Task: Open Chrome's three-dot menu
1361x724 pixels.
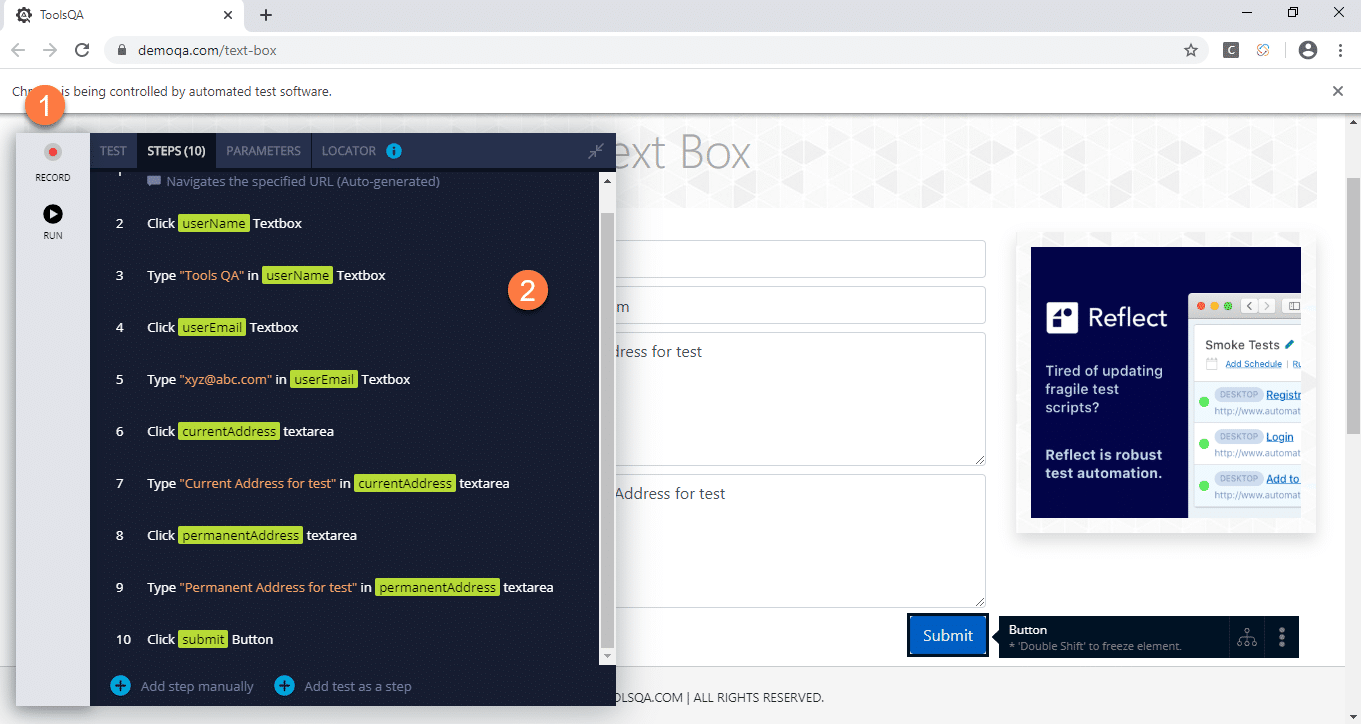Action: [x=1340, y=50]
